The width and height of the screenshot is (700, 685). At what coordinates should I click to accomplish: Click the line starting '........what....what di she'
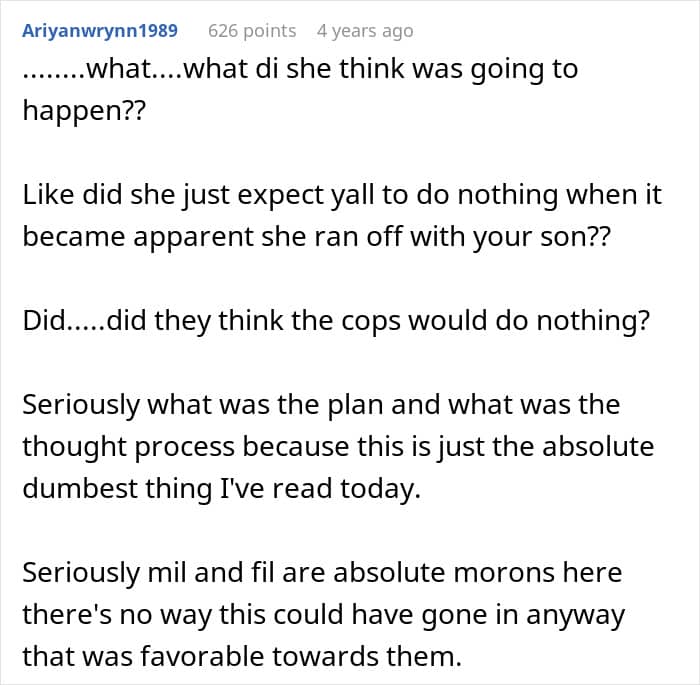(x=300, y=70)
